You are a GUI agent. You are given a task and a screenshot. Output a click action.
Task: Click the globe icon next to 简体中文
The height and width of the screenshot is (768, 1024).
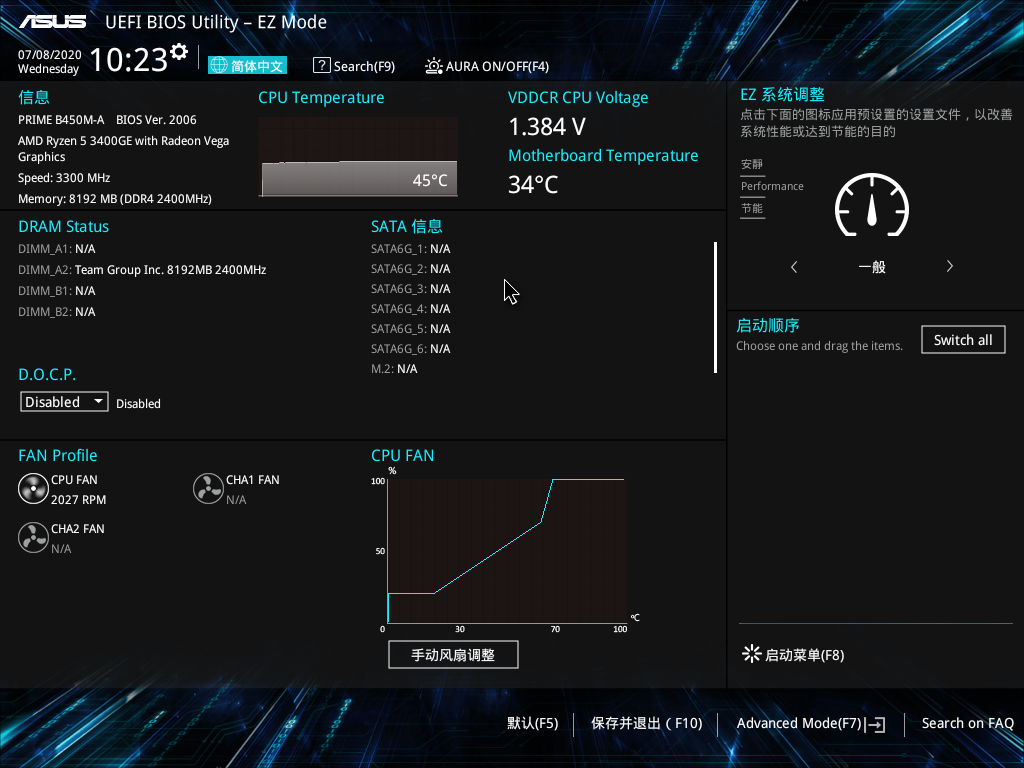tap(218, 65)
